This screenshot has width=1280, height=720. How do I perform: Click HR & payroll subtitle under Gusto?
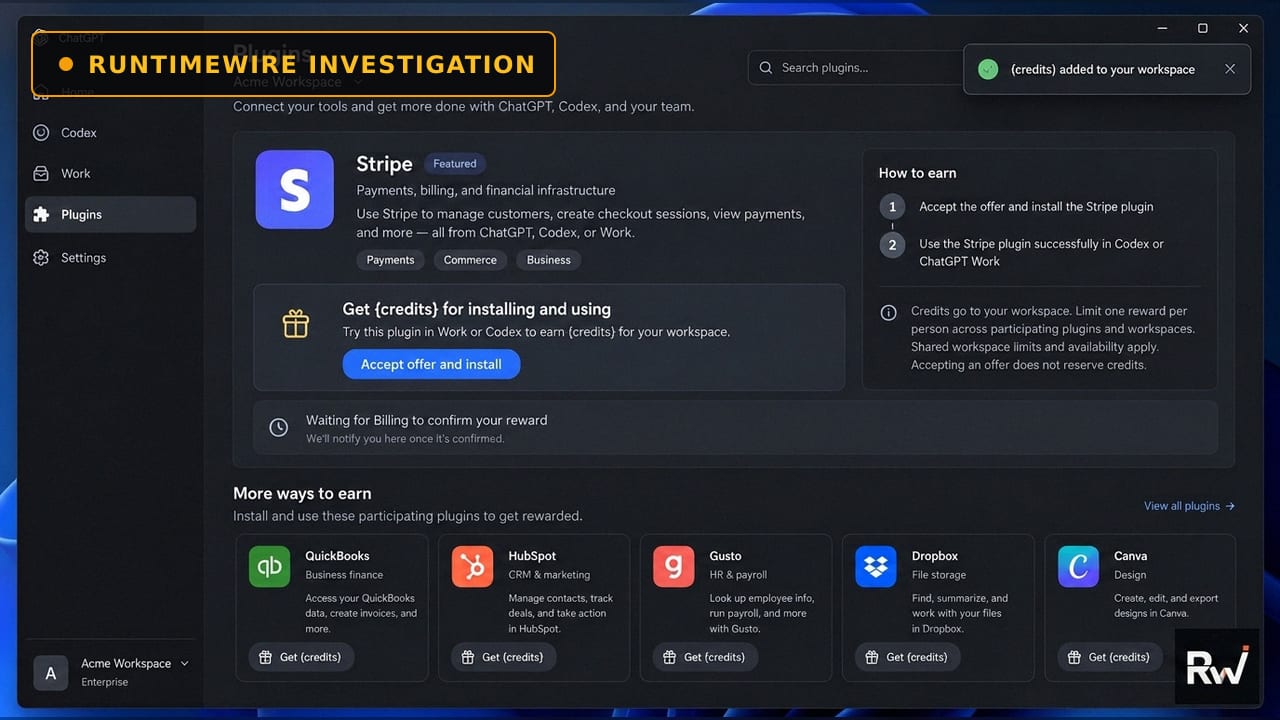[x=738, y=575]
